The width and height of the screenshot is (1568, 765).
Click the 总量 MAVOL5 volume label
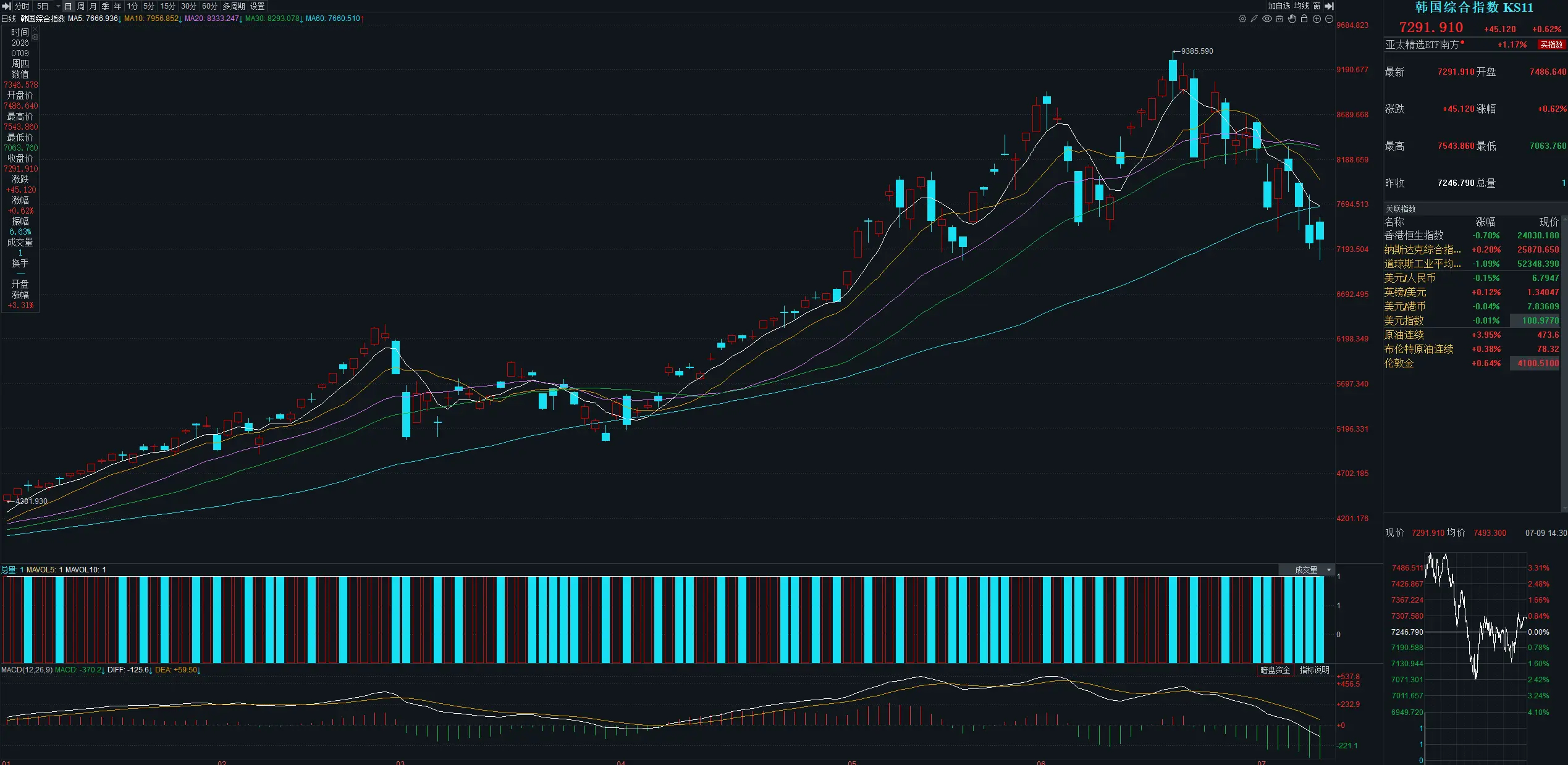click(53, 570)
